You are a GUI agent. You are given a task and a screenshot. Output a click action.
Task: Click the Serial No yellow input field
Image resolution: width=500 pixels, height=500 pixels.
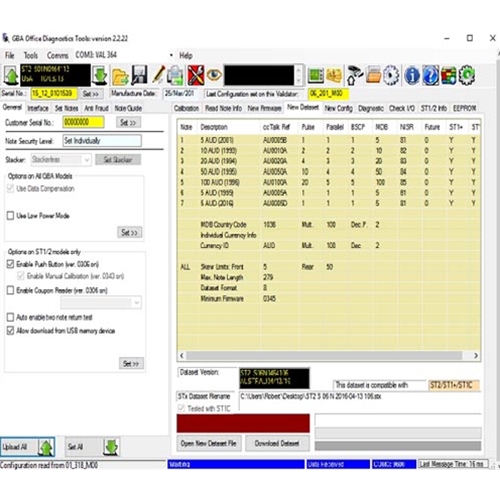(x=54, y=94)
